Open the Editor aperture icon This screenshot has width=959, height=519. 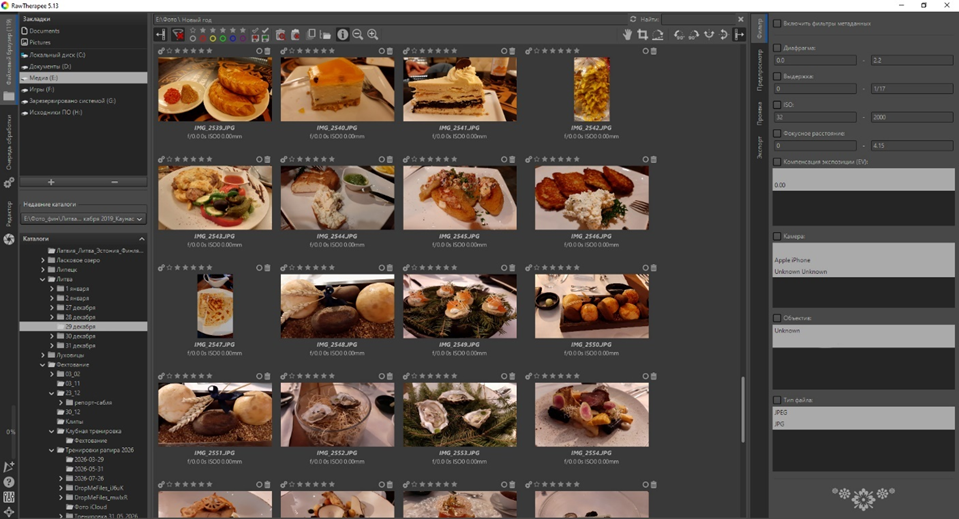pyautogui.click(x=9, y=239)
